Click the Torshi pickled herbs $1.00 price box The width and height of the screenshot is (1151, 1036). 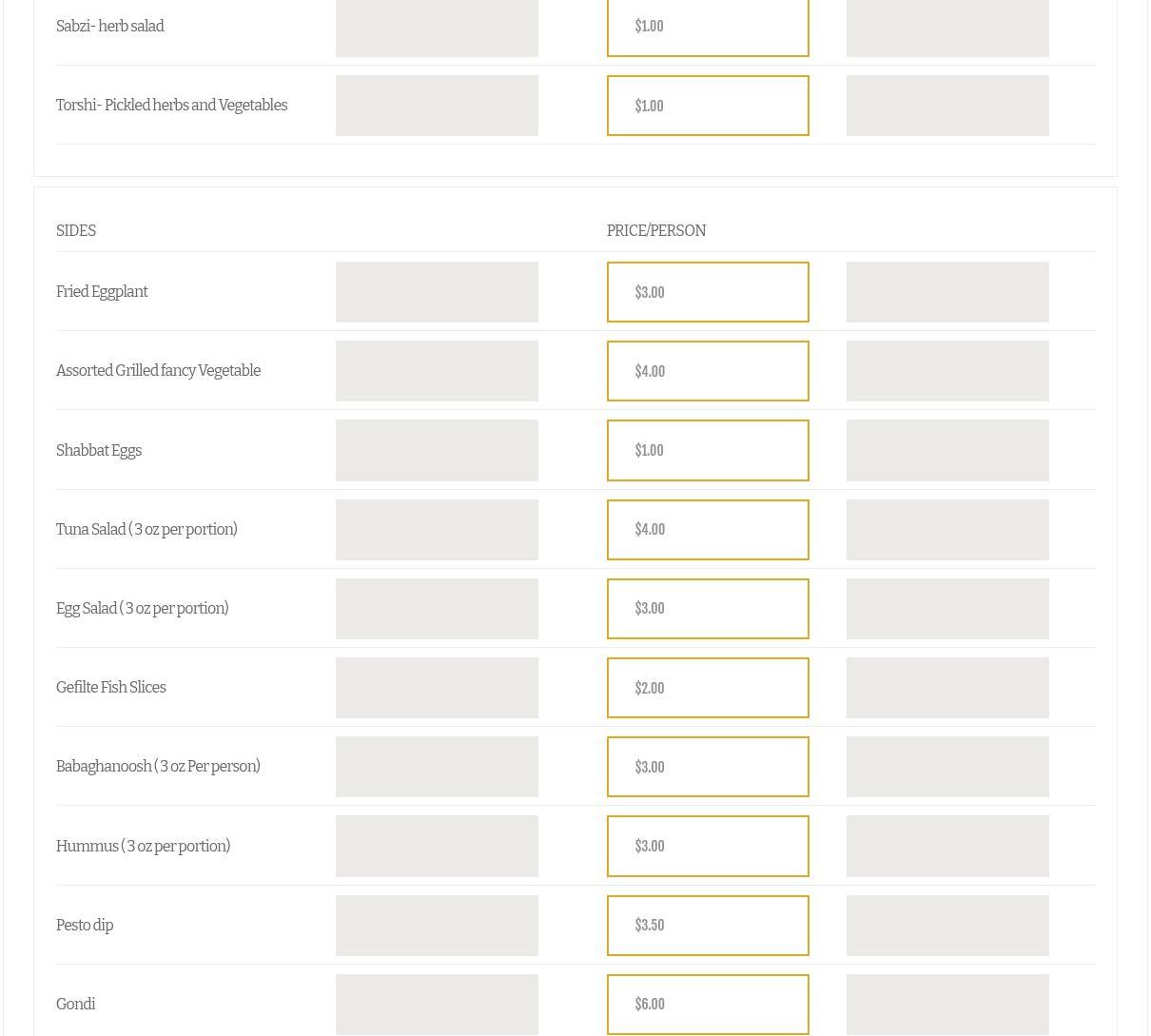(x=708, y=106)
